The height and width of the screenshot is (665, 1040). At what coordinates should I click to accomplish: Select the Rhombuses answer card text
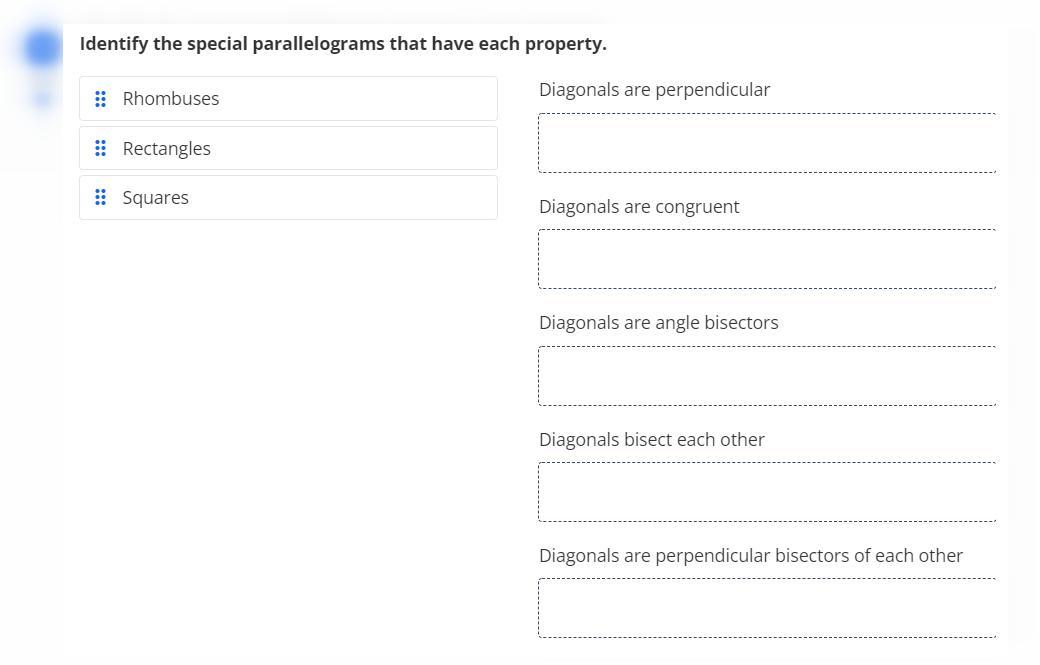171,99
